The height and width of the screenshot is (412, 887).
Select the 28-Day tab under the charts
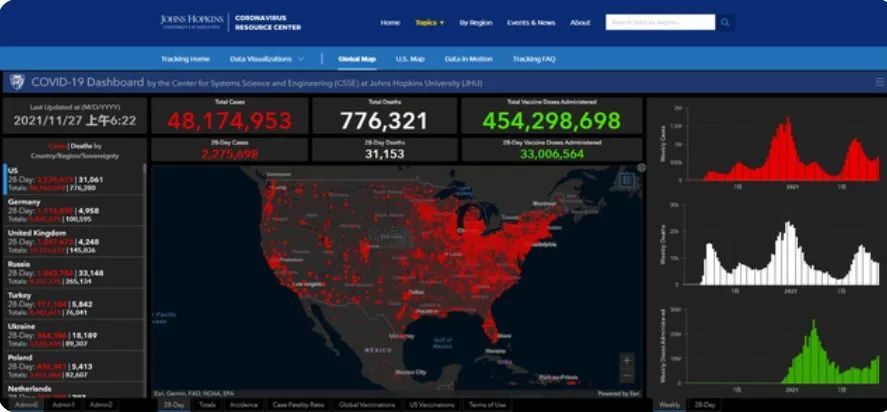point(704,405)
